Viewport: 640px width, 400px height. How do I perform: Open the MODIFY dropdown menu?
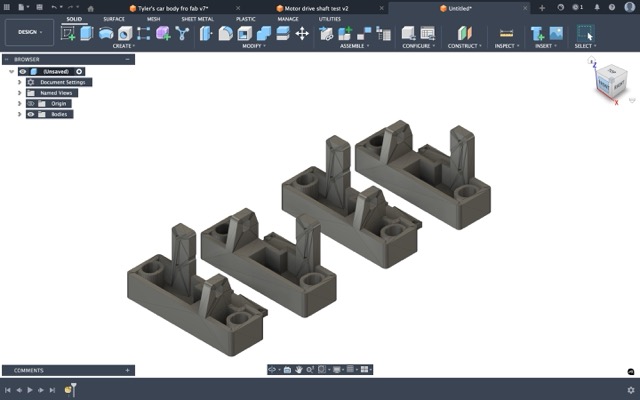pyautogui.click(x=254, y=46)
